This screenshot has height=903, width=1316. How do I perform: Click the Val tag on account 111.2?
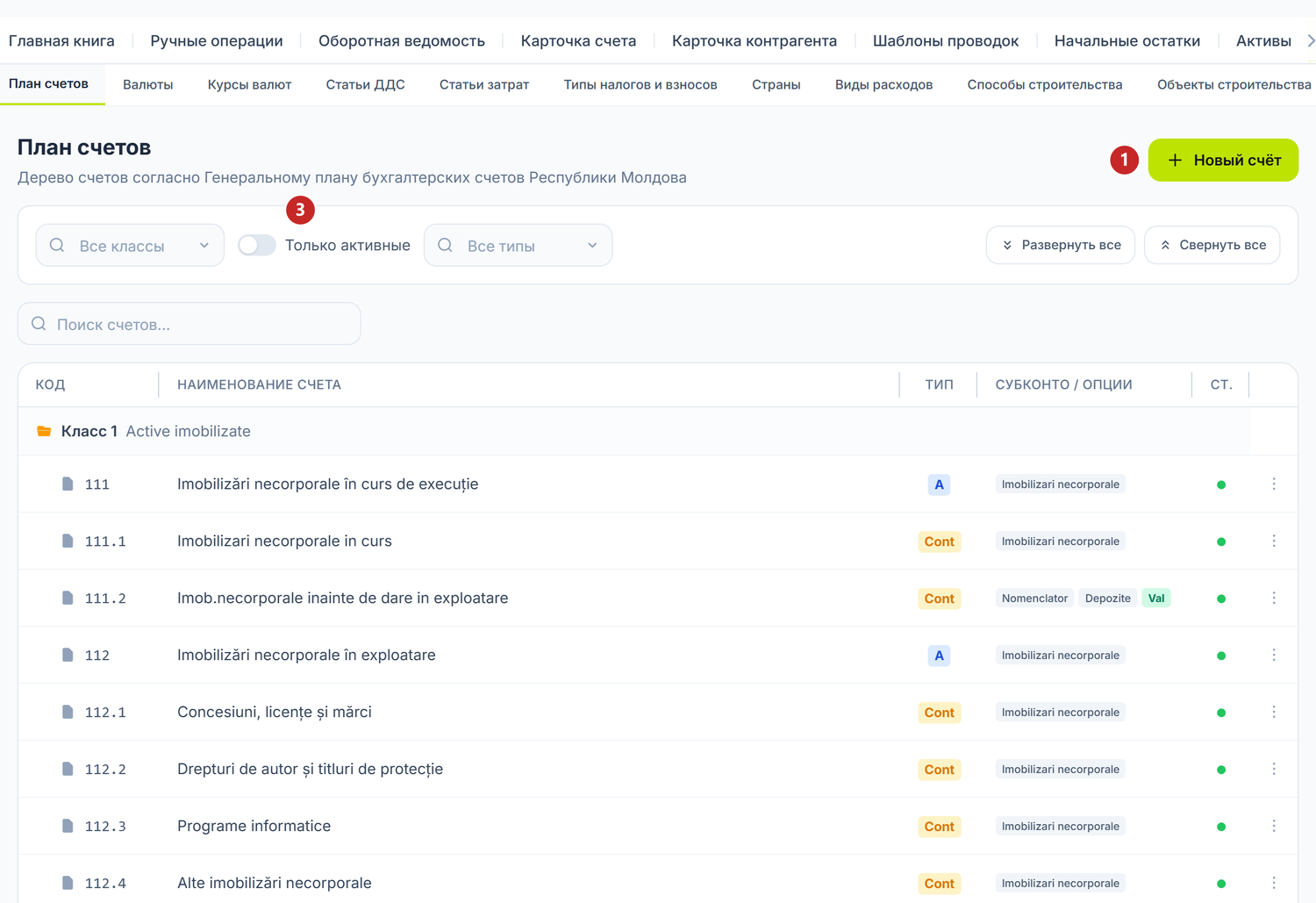[x=1156, y=598]
